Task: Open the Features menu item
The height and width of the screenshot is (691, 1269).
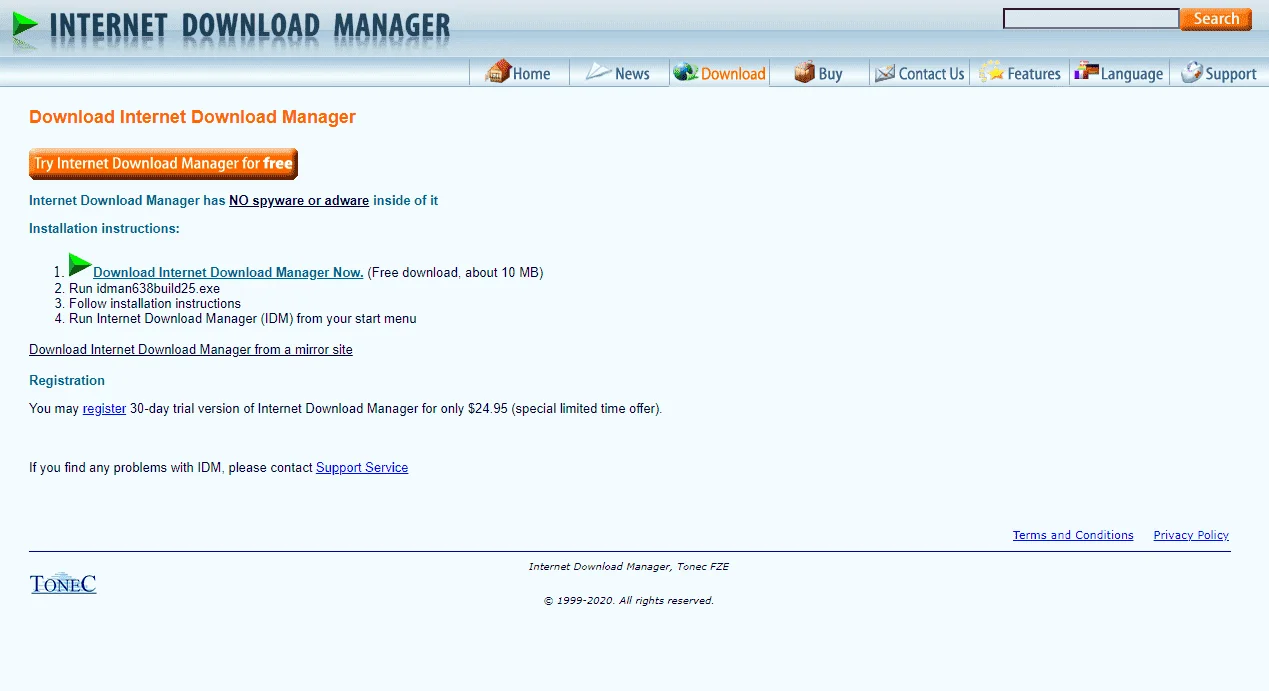Action: pyautogui.click(x=1019, y=73)
